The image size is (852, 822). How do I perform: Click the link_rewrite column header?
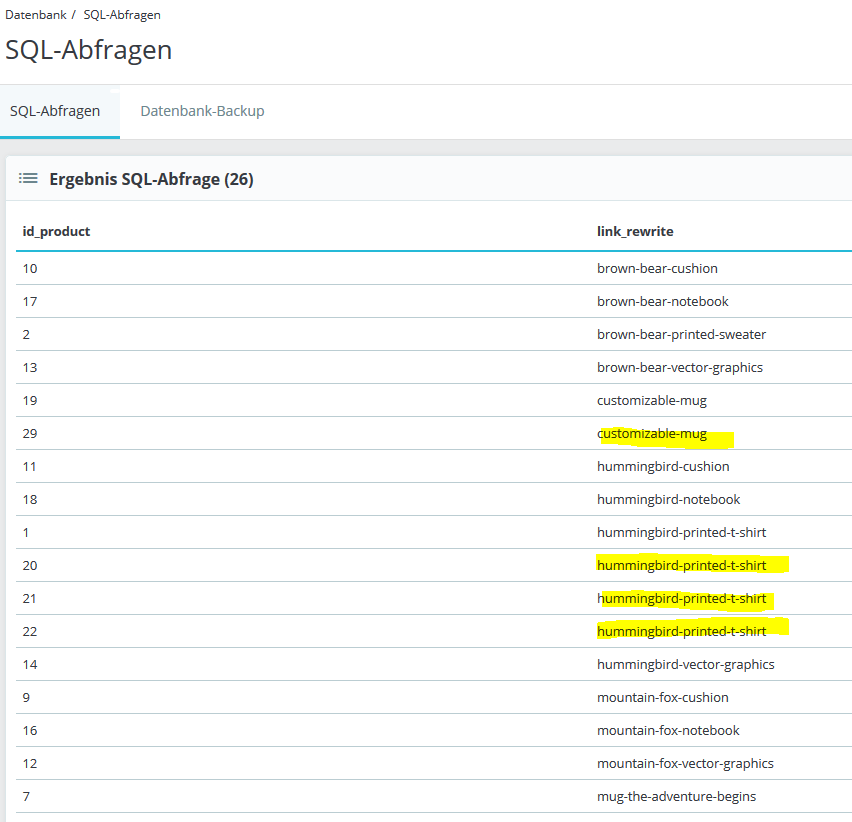[635, 231]
